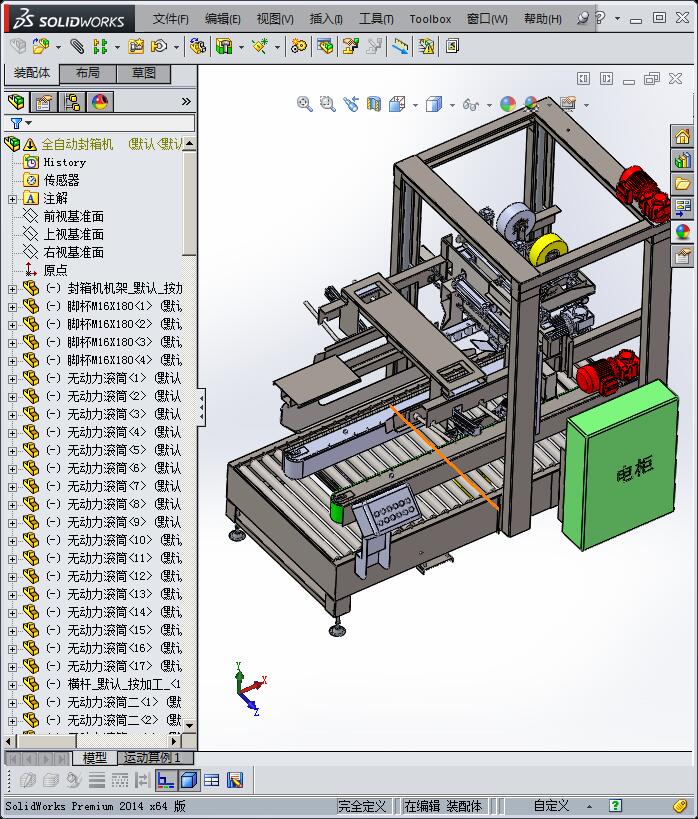
Task: Select the 传感器 tree item
Action: click(x=61, y=181)
